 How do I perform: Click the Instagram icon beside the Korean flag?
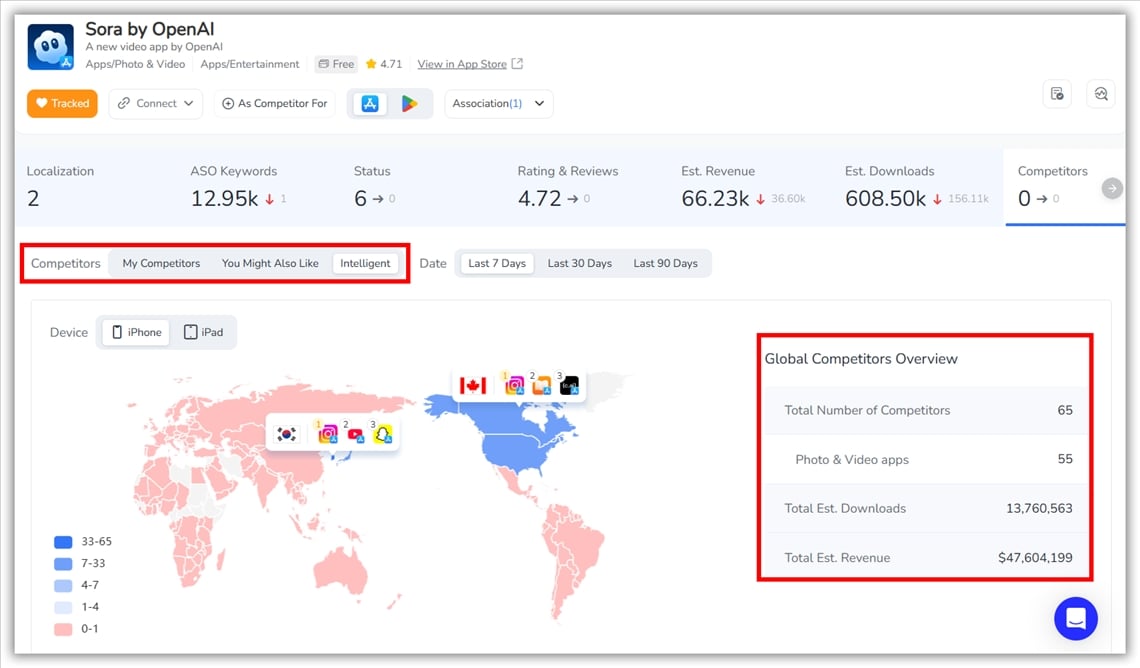327,434
